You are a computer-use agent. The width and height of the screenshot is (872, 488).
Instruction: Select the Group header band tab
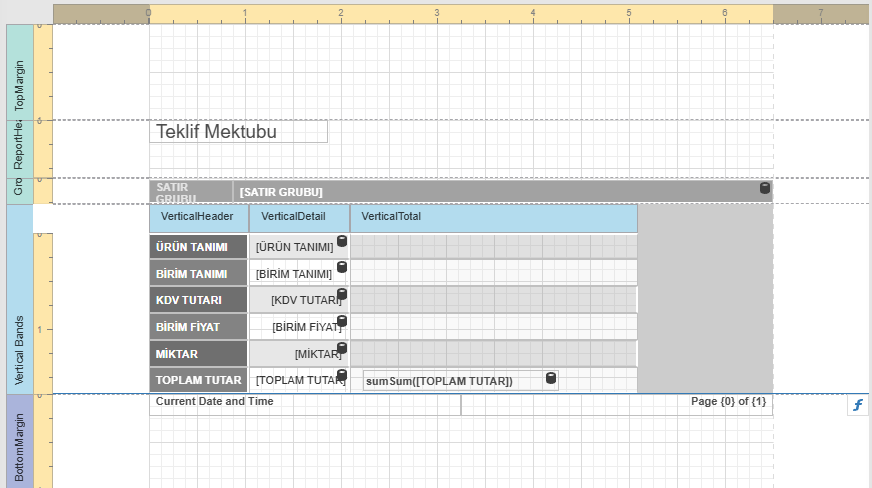click(19, 191)
